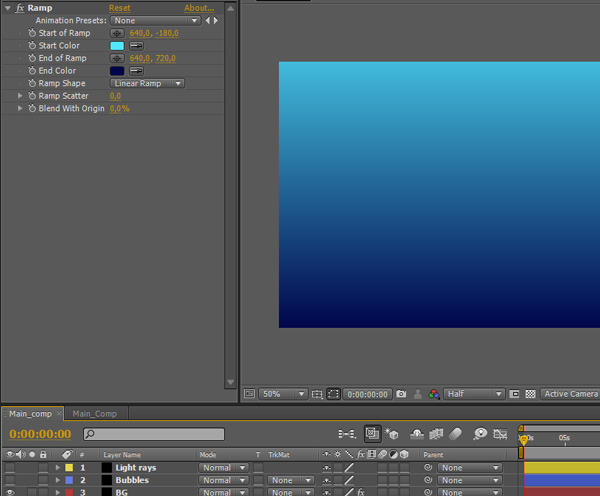Enable Frame Blending for composition
This screenshot has width=600, height=496.
click(x=436, y=434)
